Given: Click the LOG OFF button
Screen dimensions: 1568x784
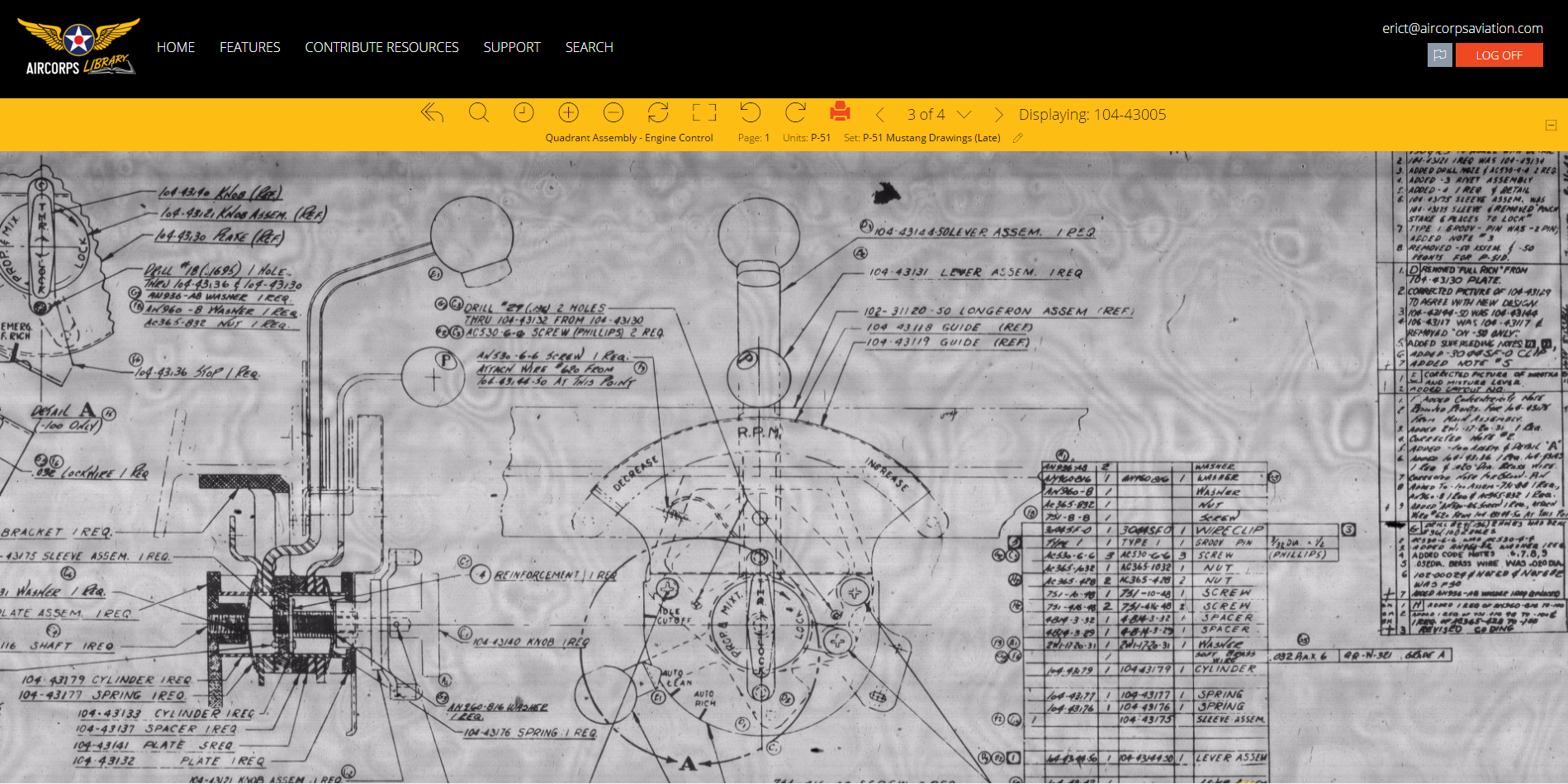Looking at the screenshot, I should (x=1499, y=55).
